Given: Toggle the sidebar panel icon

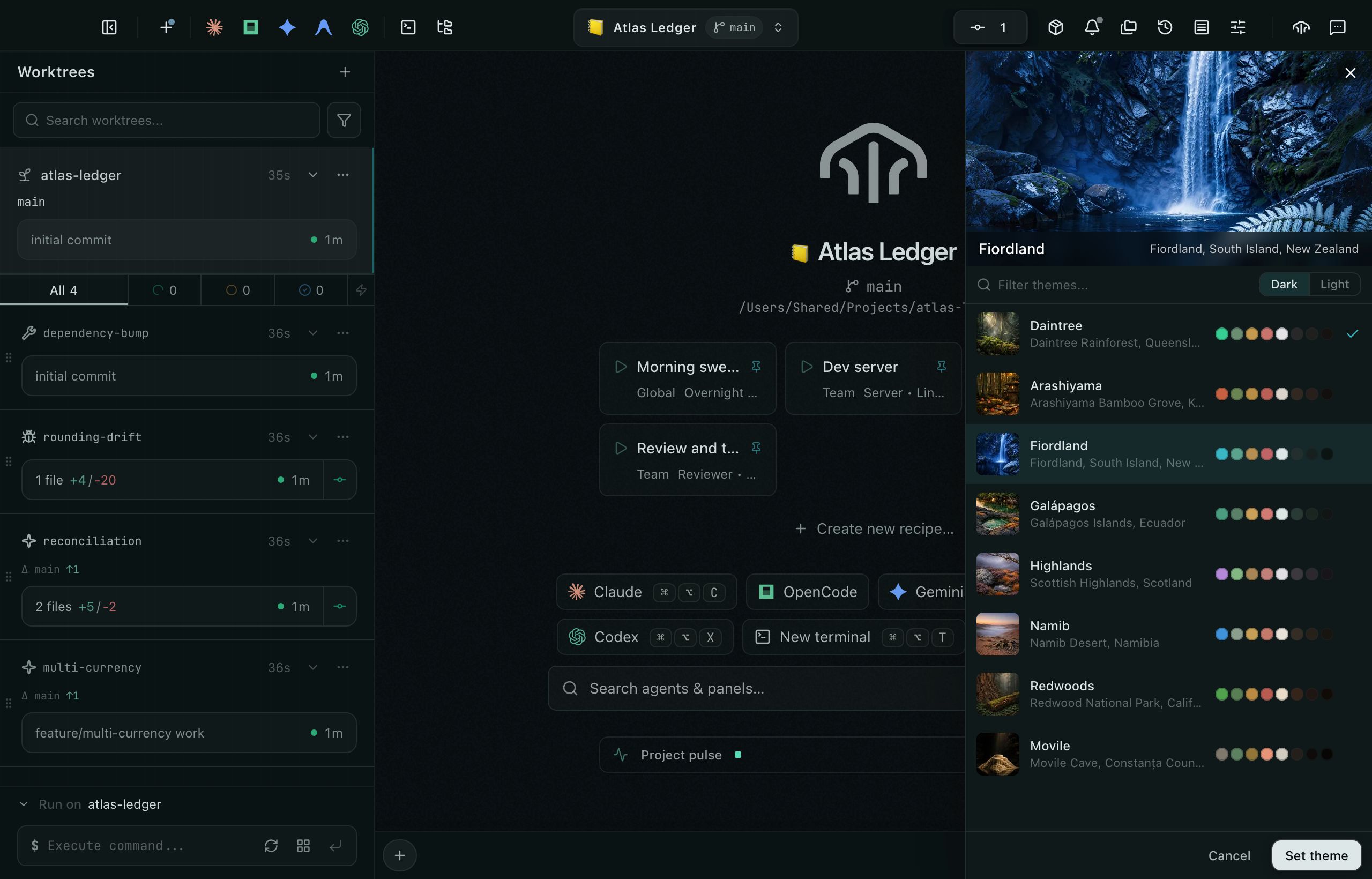Looking at the screenshot, I should [109, 27].
